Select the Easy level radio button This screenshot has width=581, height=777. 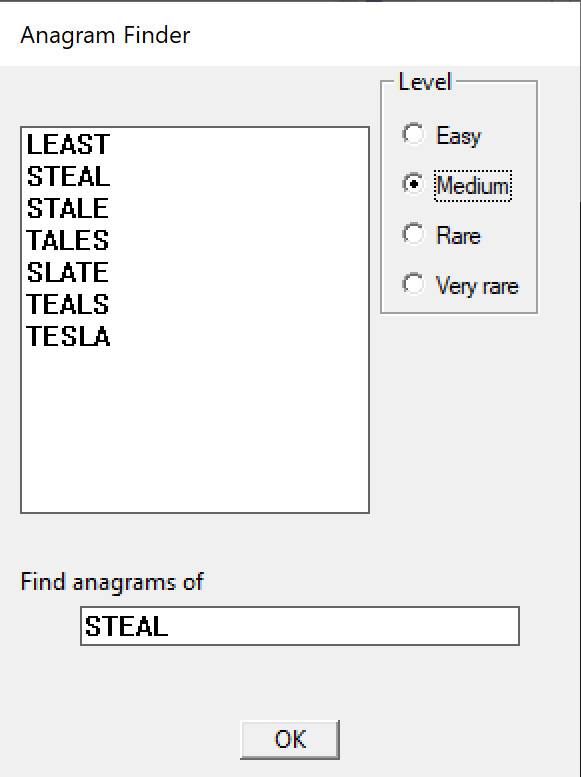coord(413,134)
